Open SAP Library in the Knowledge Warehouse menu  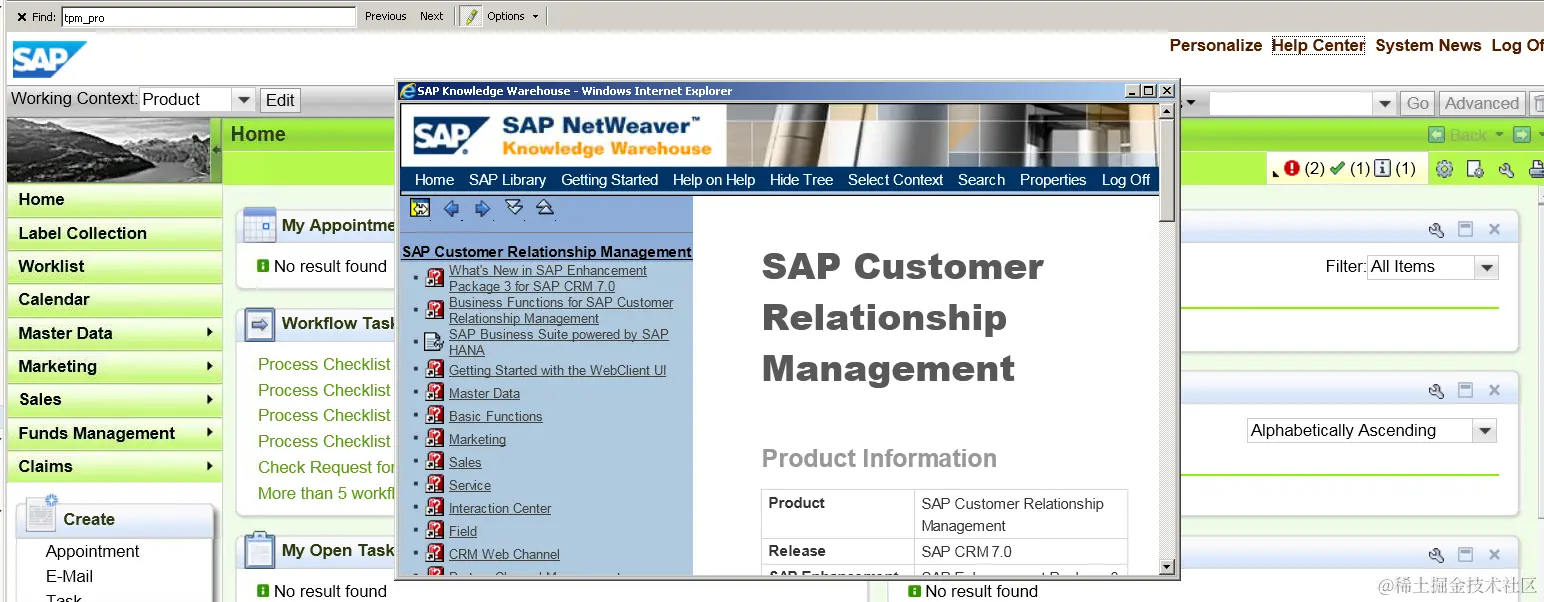click(x=507, y=180)
